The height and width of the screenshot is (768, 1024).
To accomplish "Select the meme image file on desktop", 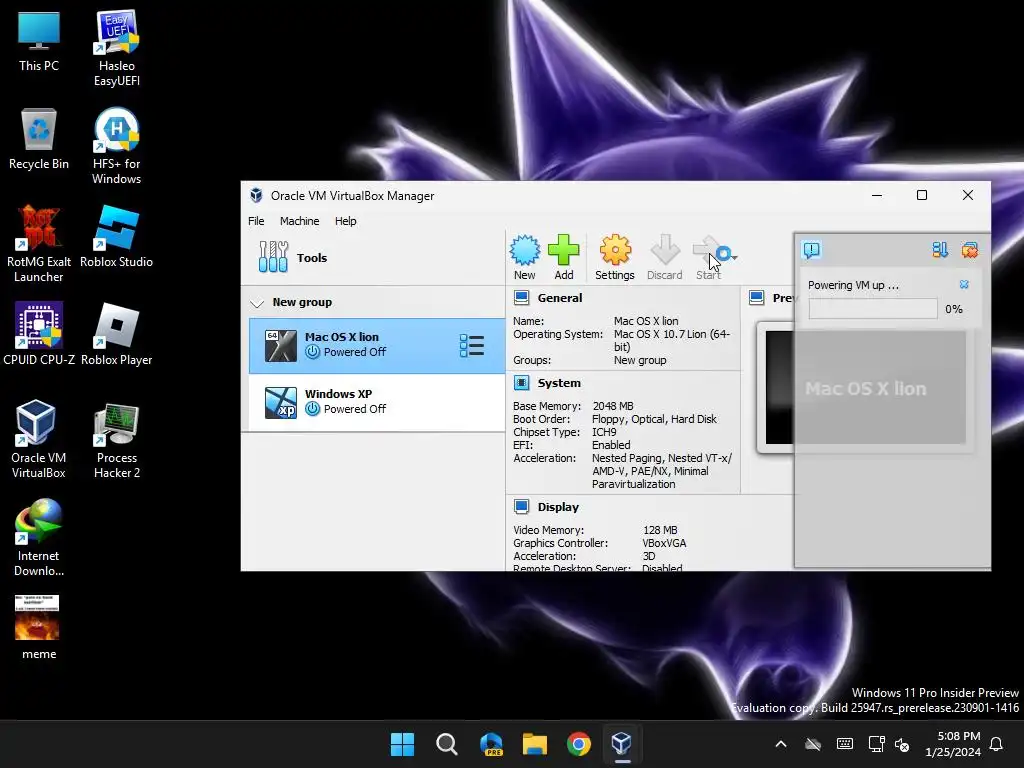I will [x=39, y=628].
